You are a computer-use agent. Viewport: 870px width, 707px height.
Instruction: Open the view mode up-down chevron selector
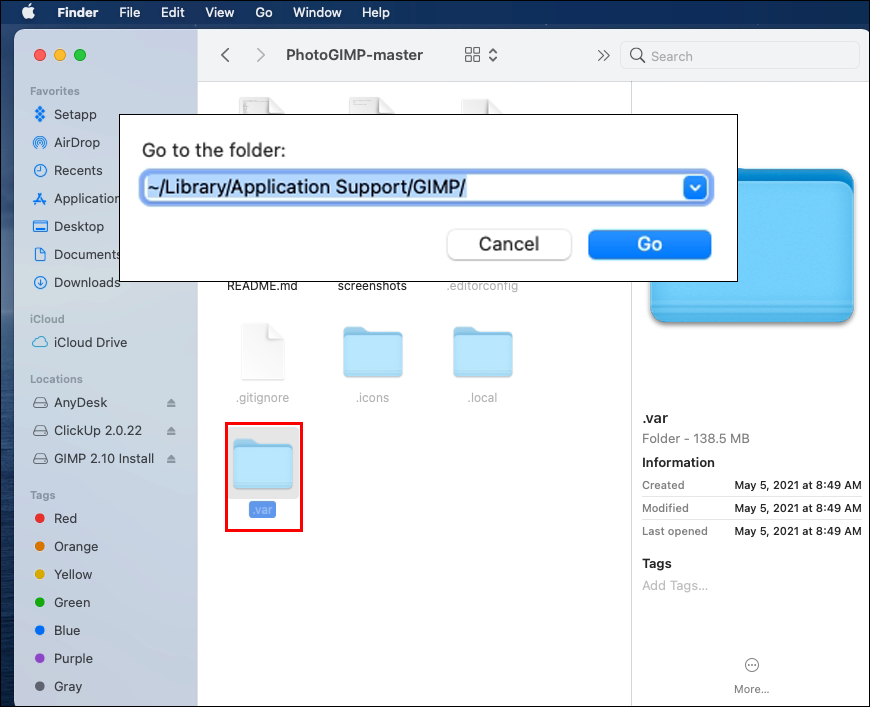tap(493, 55)
